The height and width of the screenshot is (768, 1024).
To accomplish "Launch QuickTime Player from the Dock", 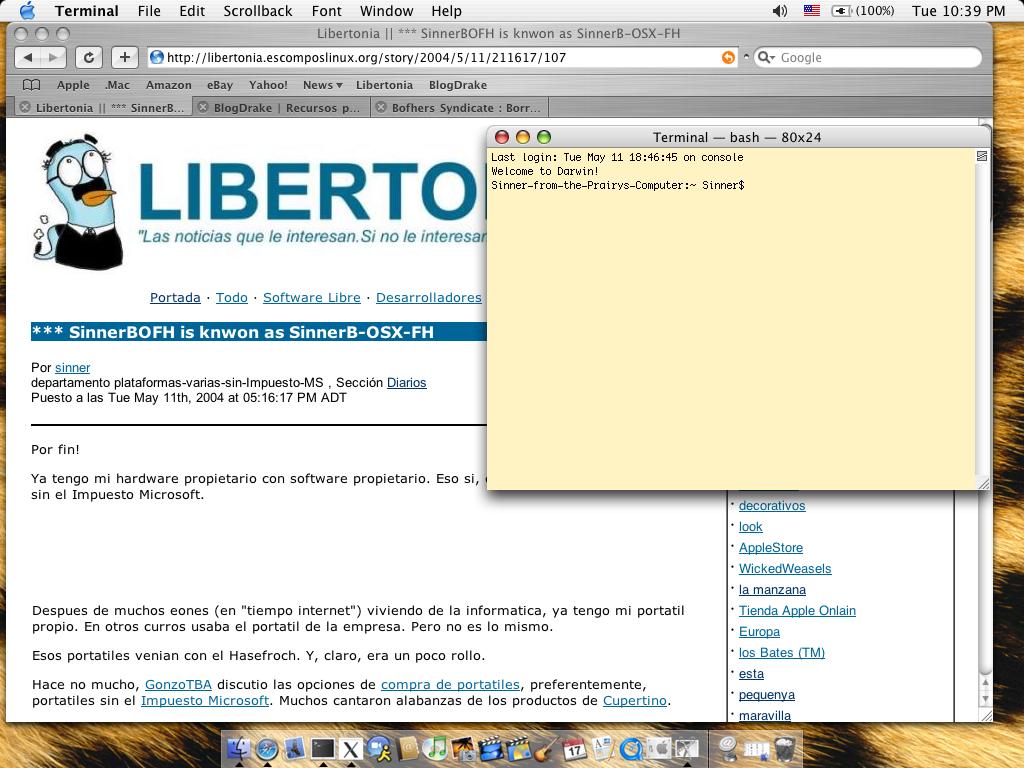I will (x=632, y=748).
